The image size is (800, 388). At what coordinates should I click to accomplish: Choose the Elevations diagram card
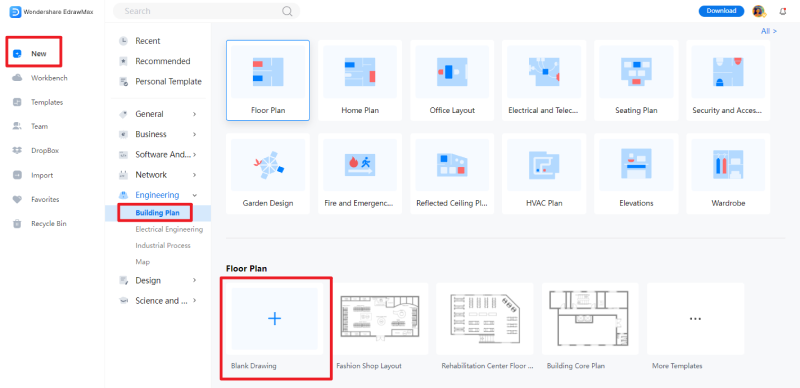636,174
